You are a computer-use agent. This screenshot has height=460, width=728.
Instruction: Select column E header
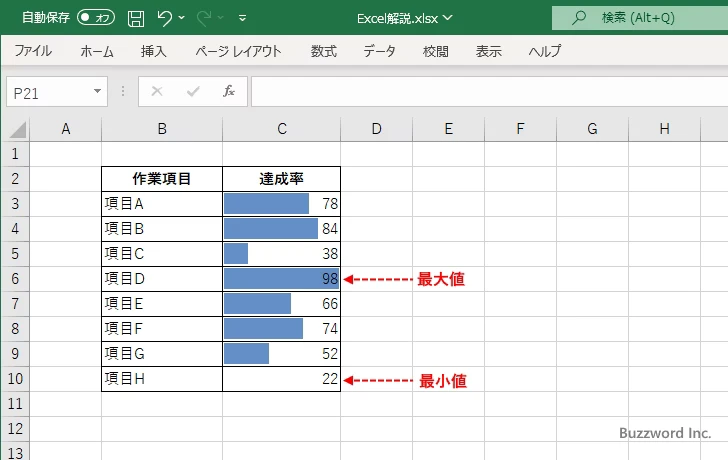[x=448, y=129]
